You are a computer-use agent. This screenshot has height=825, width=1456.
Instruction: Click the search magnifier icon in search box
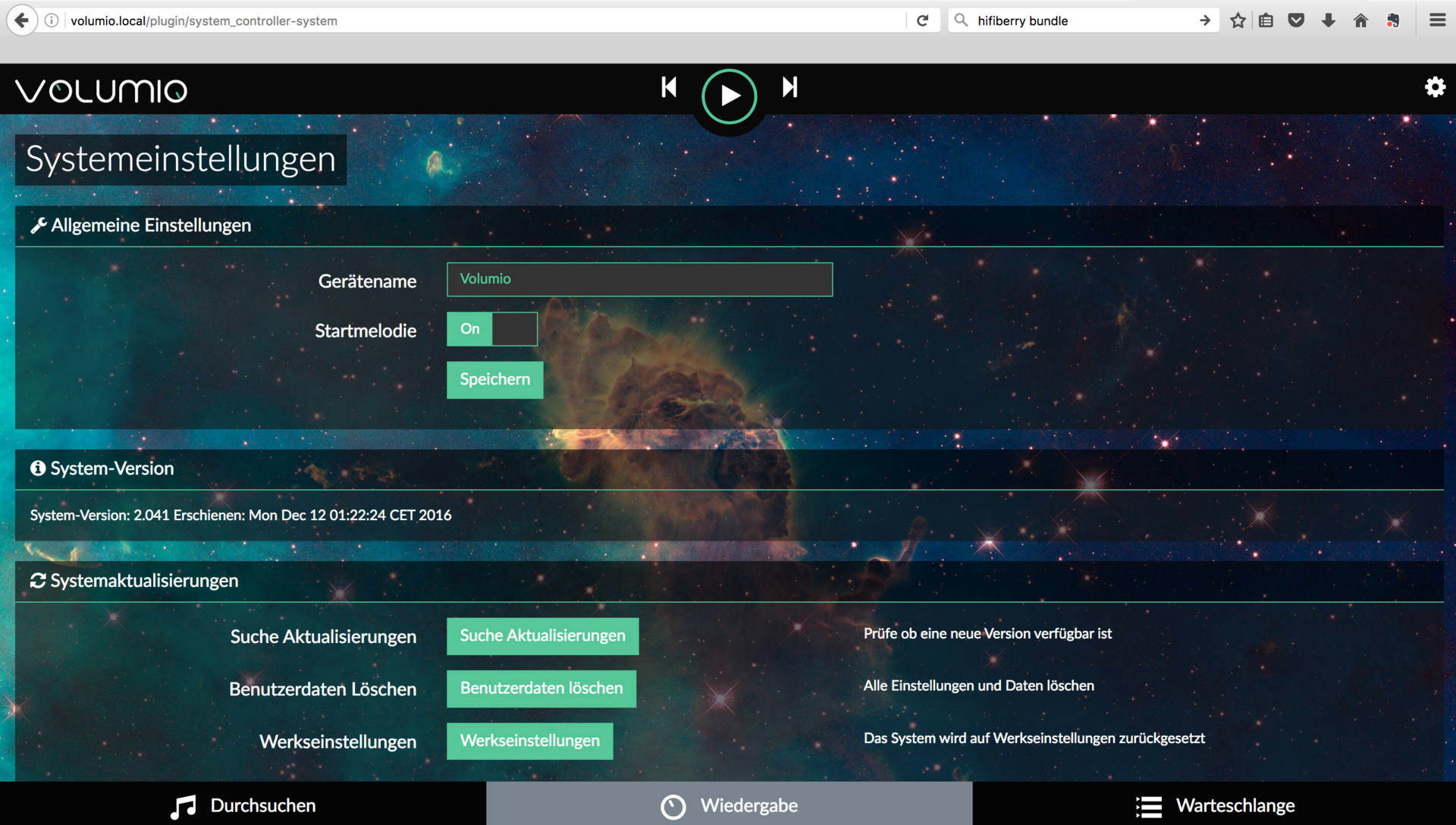tap(961, 20)
